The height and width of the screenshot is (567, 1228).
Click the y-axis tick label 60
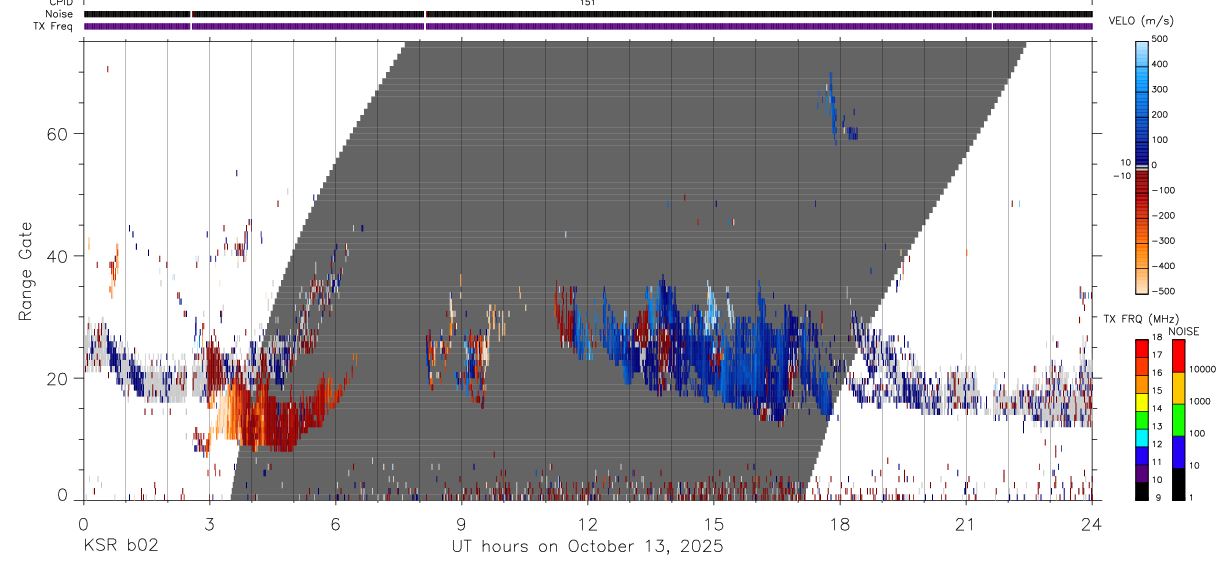(59, 133)
